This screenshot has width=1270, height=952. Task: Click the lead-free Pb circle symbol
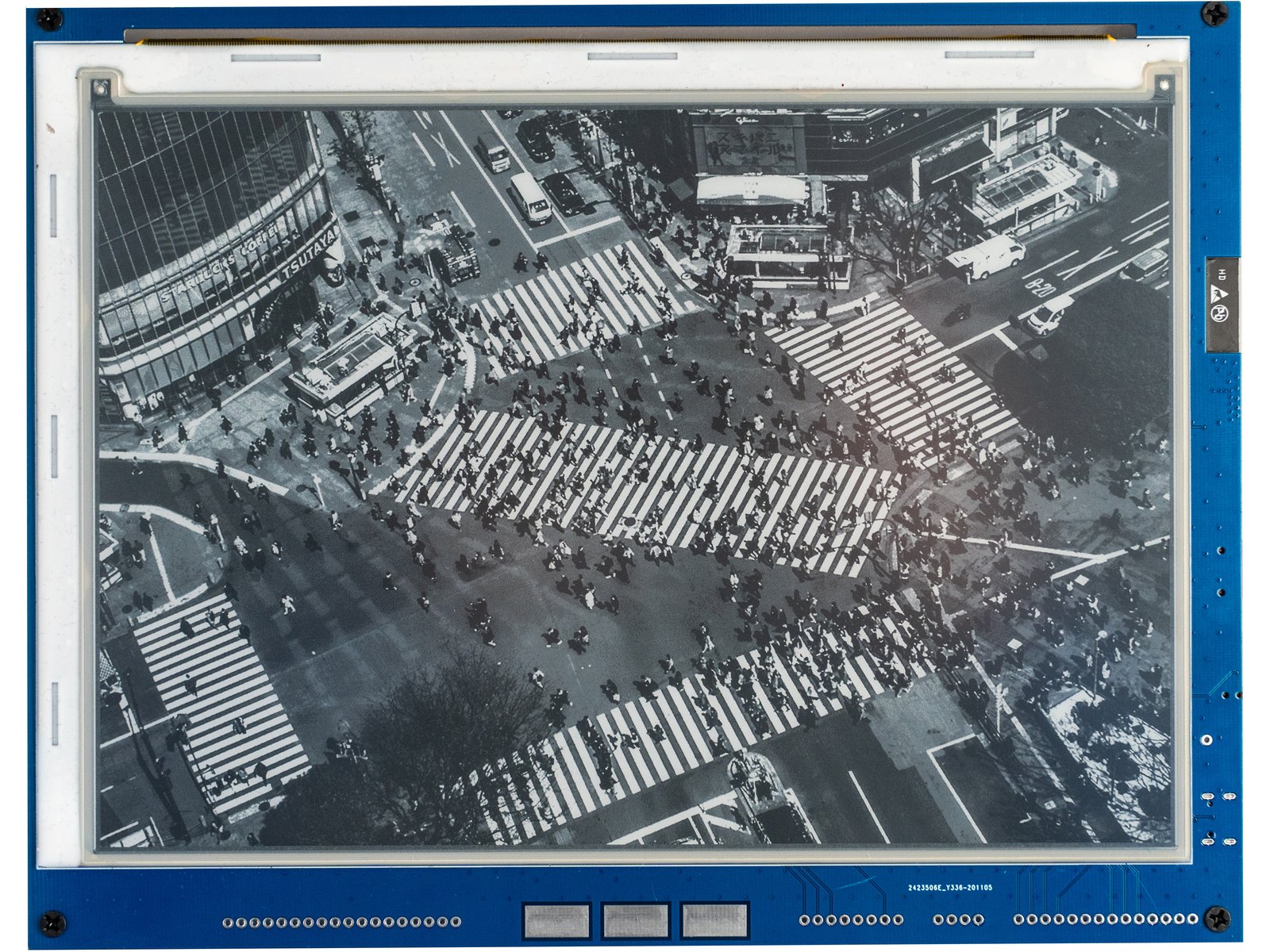coord(1220,313)
